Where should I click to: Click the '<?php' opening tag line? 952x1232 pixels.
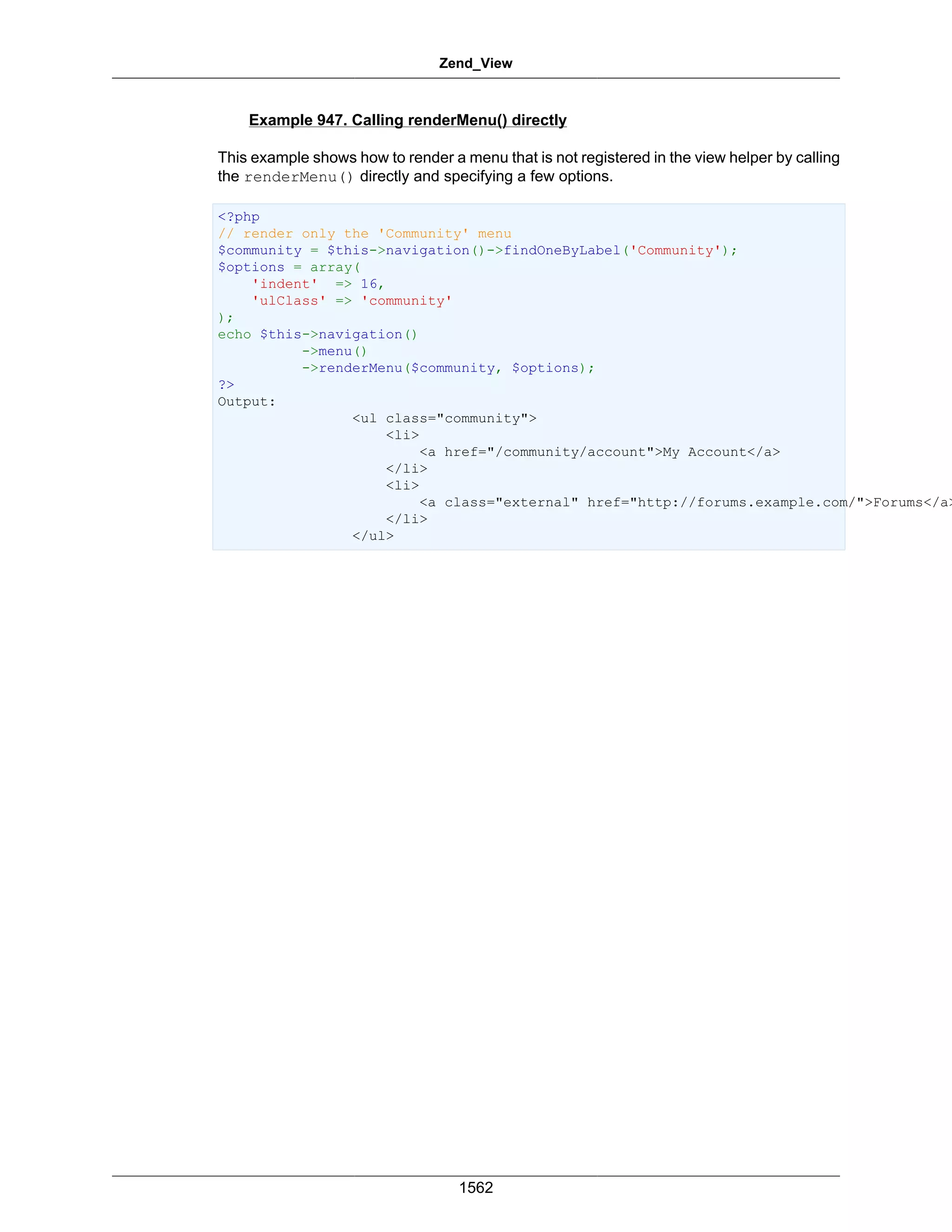point(238,217)
